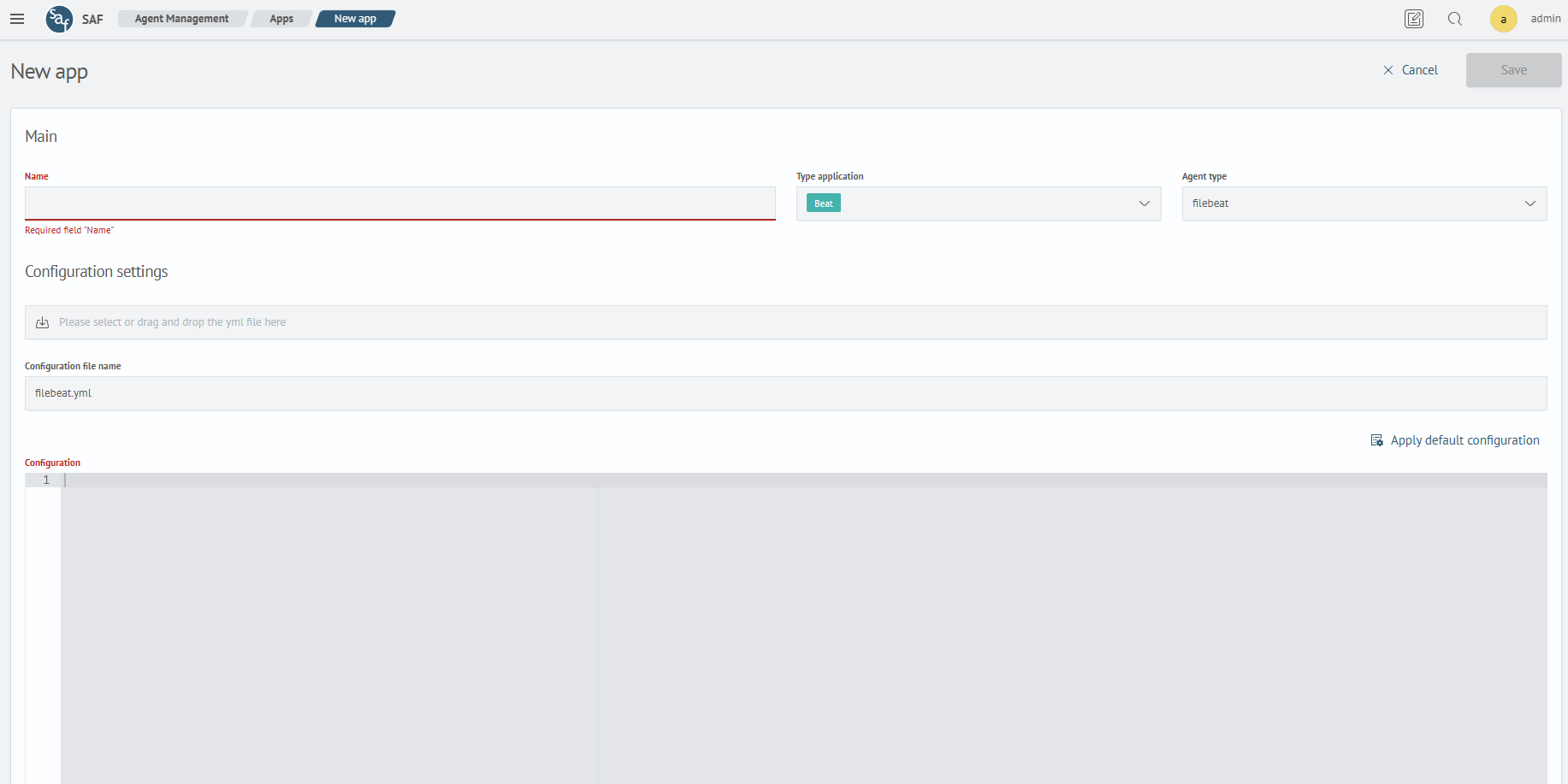The height and width of the screenshot is (784, 1568).
Task: Go to Agent Management breadcrumb
Action: click(181, 19)
